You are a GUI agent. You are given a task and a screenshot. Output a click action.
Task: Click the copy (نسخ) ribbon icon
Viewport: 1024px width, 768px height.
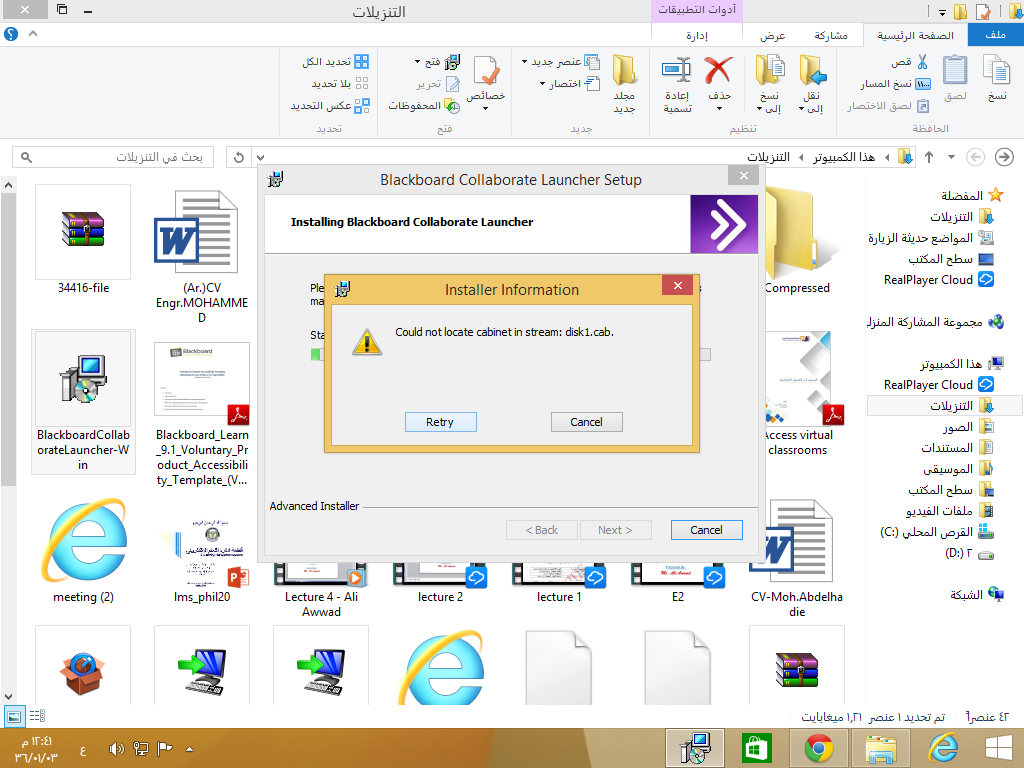tap(997, 71)
